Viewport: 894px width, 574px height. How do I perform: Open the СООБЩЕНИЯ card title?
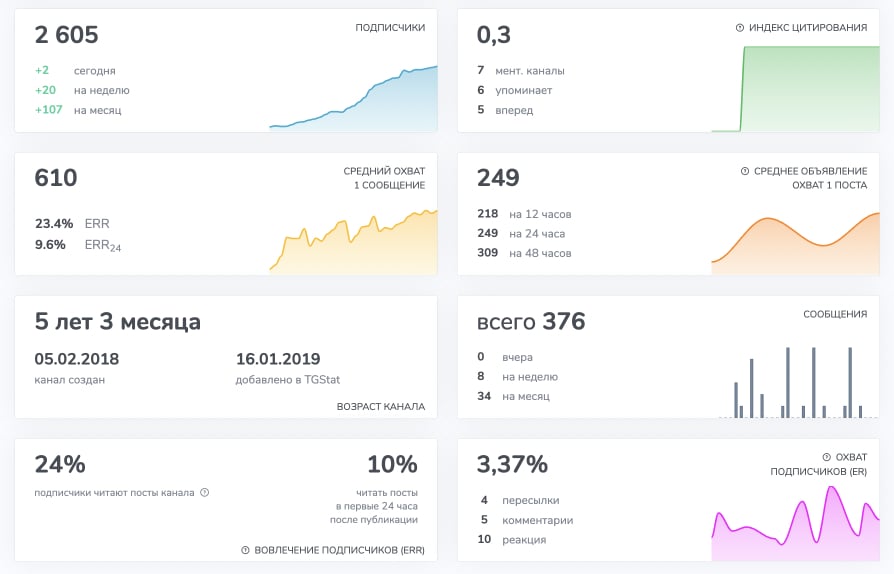tap(835, 314)
